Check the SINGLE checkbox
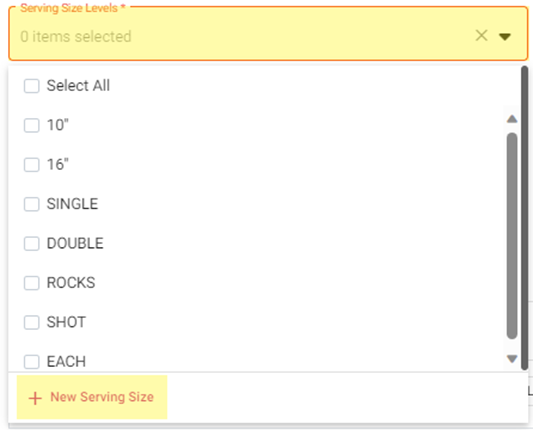 pos(32,204)
